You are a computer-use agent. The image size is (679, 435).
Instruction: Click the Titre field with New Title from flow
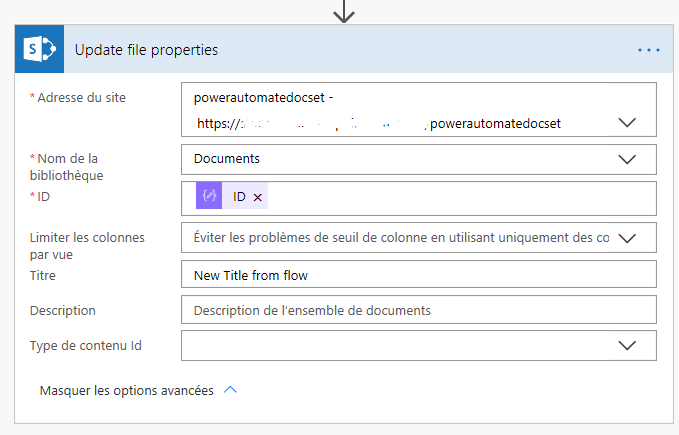(419, 274)
